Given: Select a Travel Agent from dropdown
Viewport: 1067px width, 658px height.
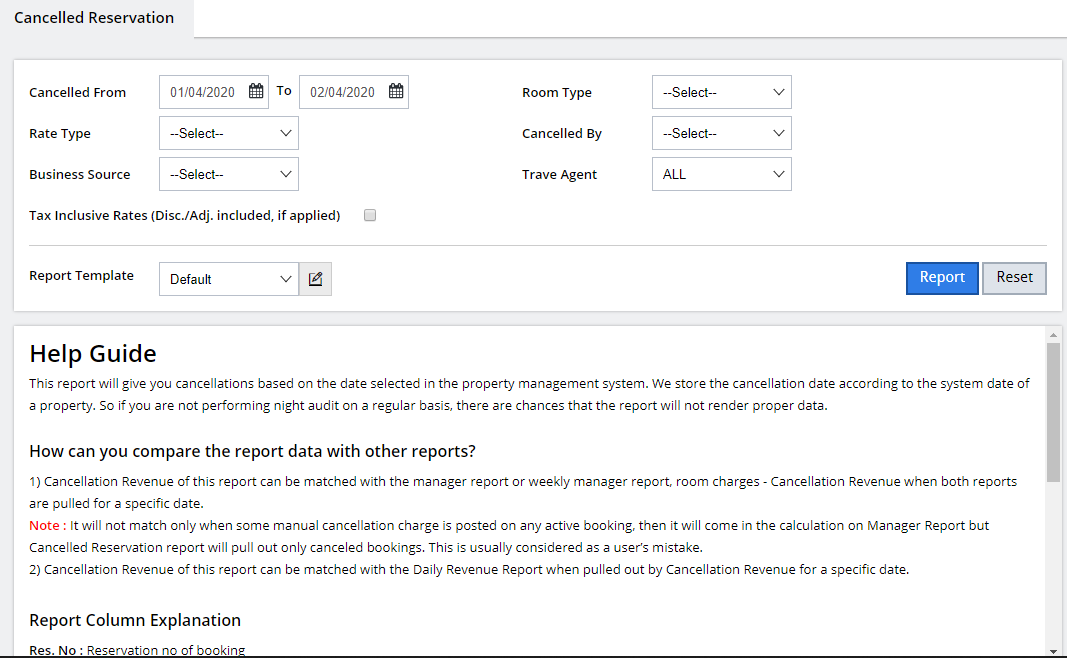Looking at the screenshot, I should click(721, 174).
